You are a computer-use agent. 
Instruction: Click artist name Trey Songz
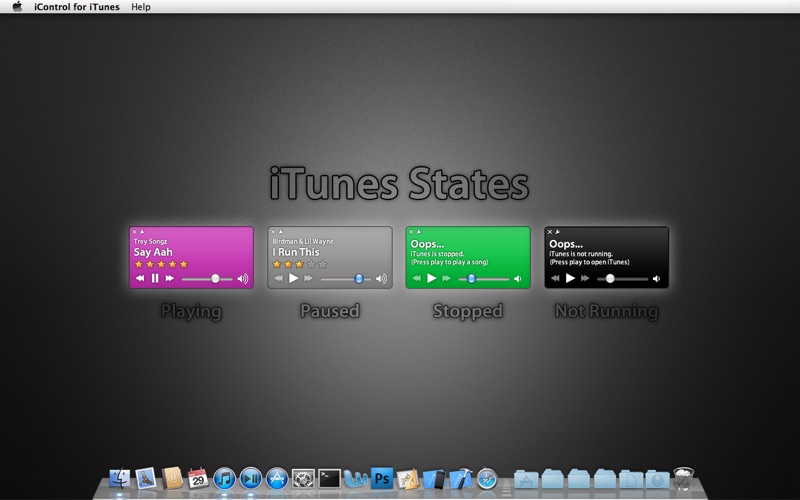(151, 241)
